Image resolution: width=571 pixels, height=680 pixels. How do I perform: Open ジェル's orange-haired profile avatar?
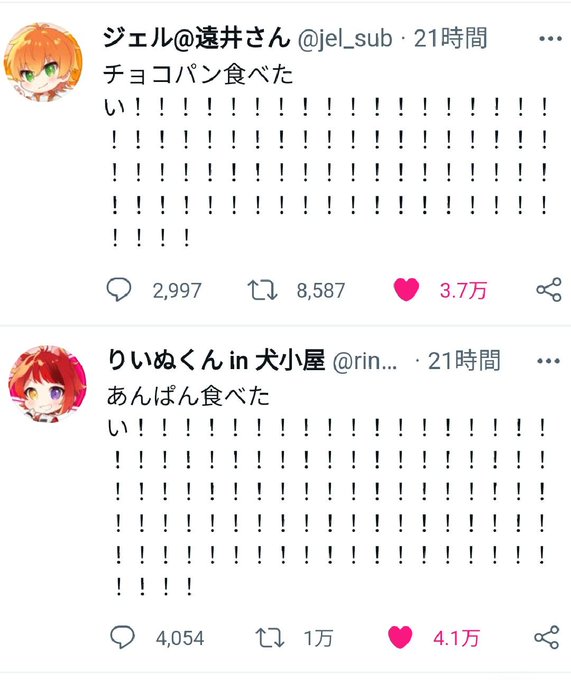point(43,62)
